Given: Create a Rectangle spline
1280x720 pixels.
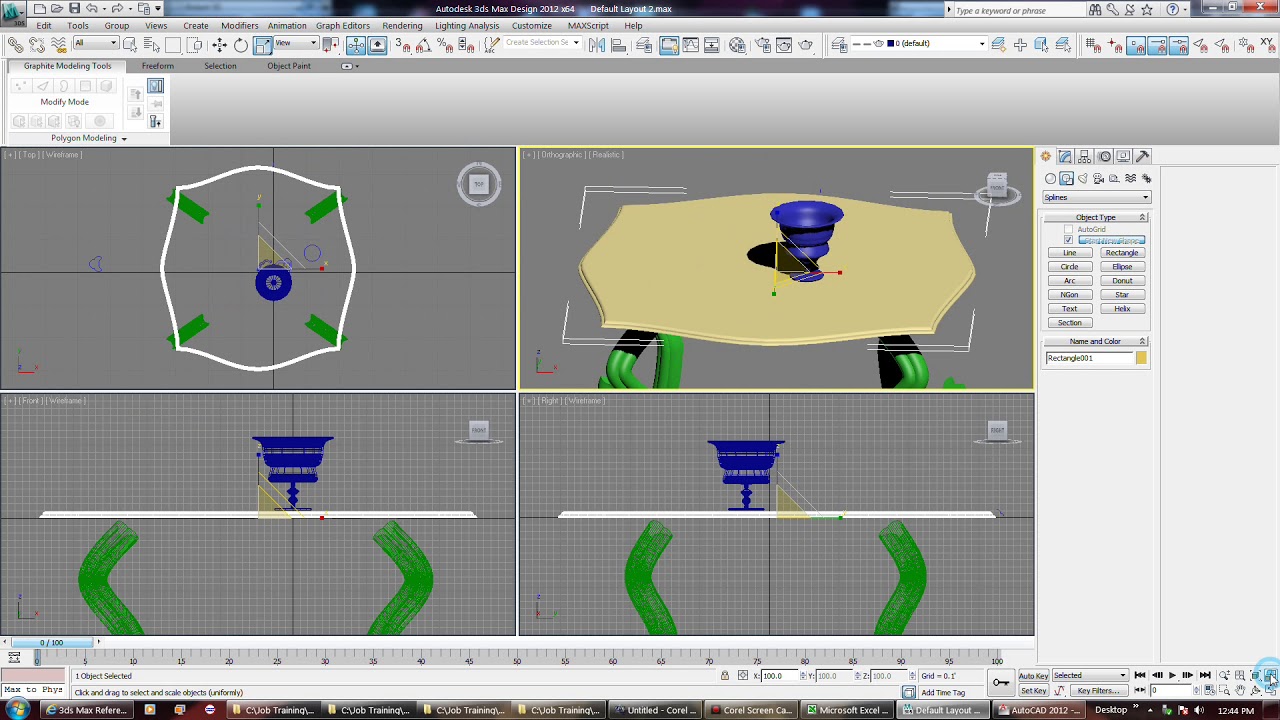Looking at the screenshot, I should coord(1122,253).
